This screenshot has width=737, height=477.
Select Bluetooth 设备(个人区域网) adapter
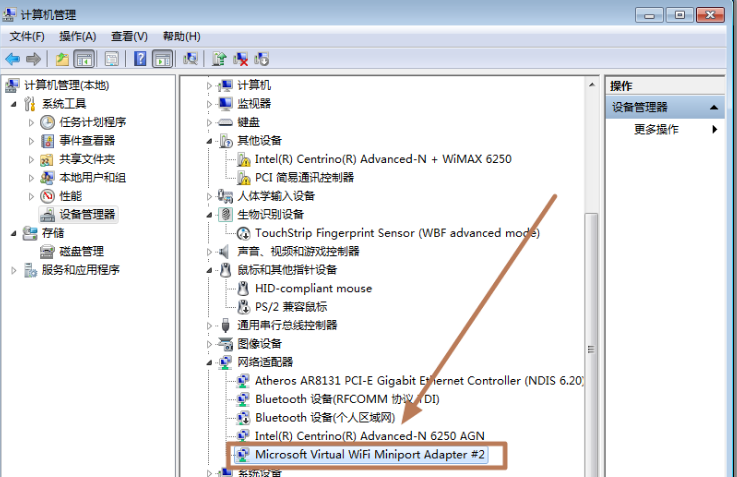[x=325, y=418]
